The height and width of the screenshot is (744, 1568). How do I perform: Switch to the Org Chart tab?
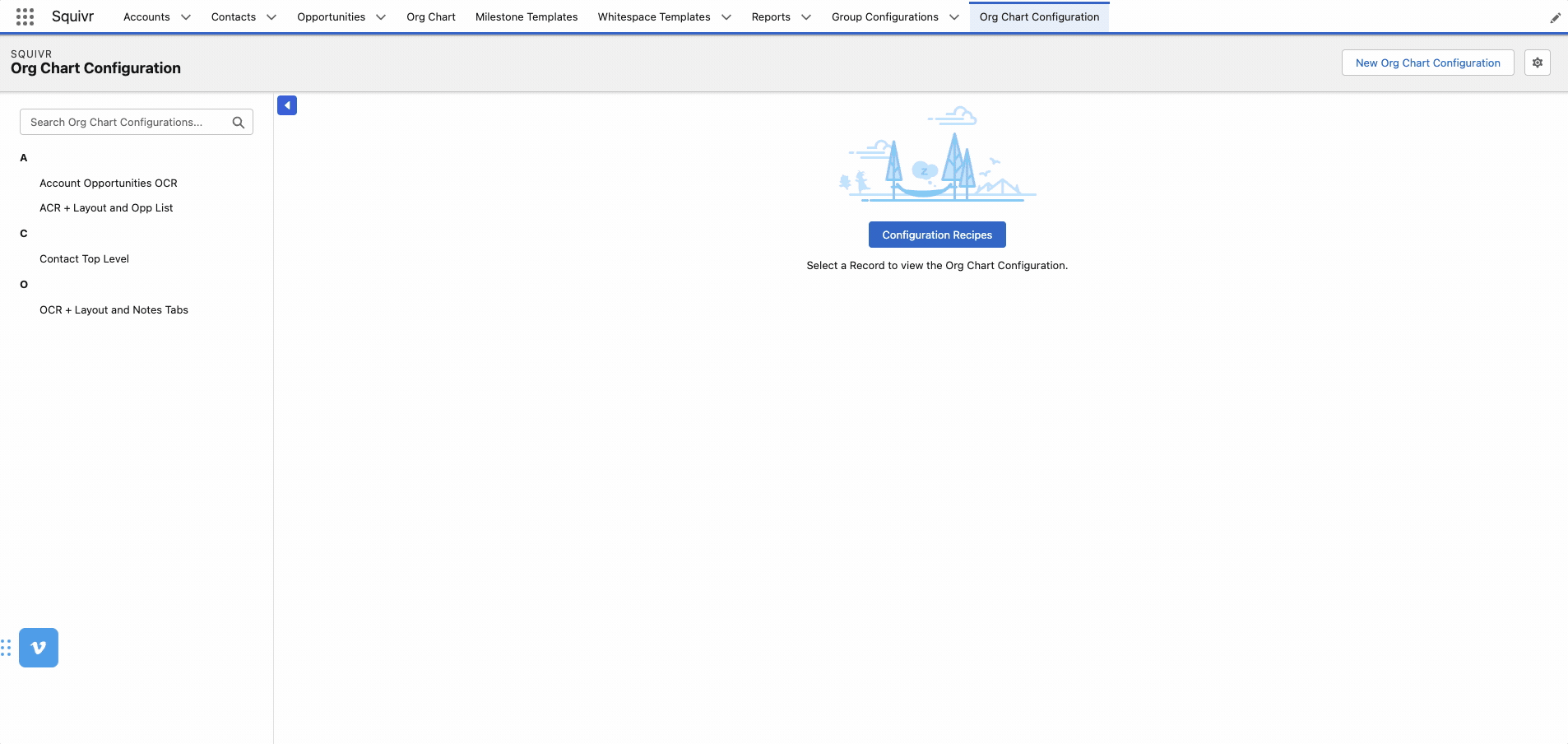[431, 17]
